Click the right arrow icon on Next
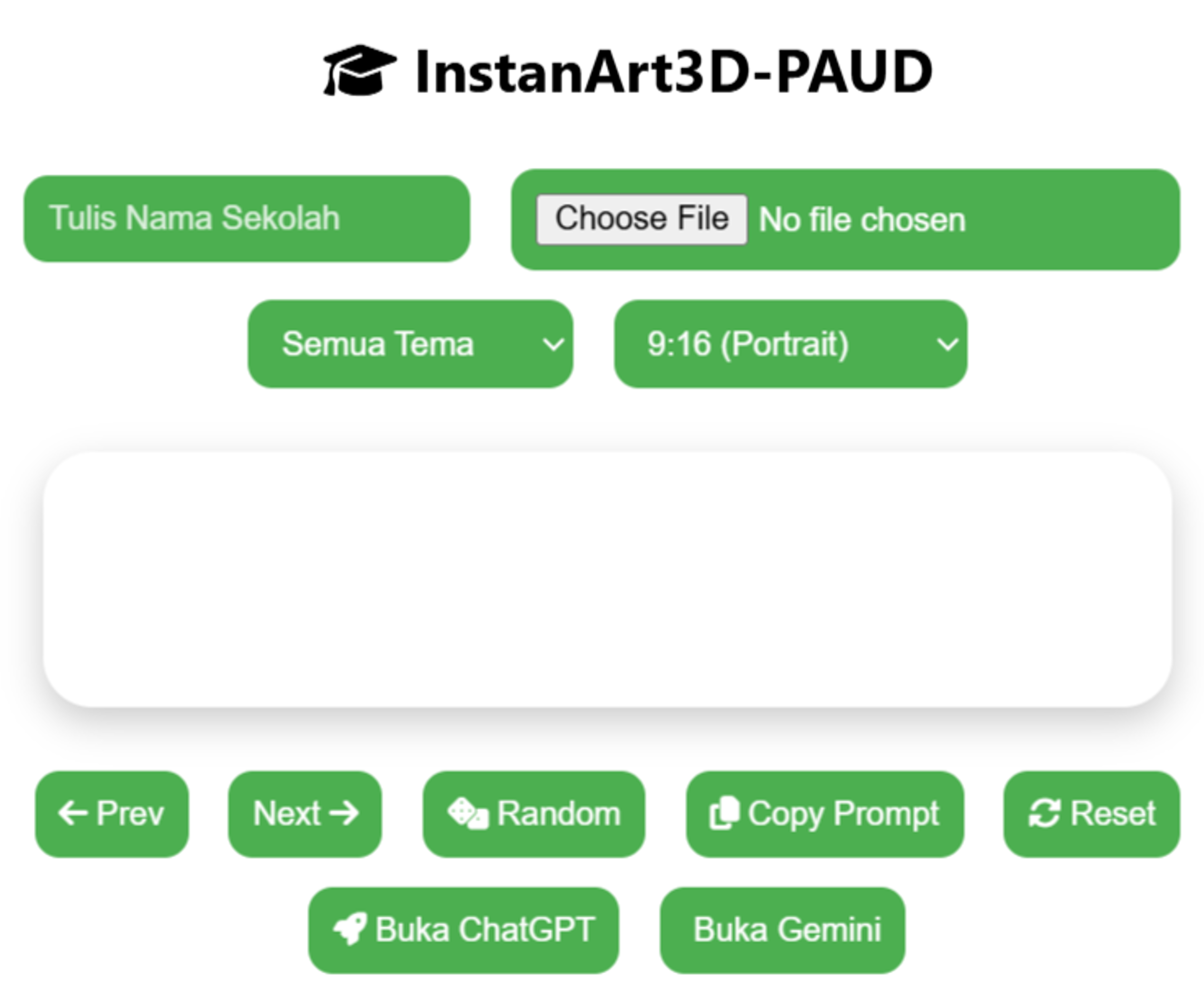 pyautogui.click(x=345, y=813)
